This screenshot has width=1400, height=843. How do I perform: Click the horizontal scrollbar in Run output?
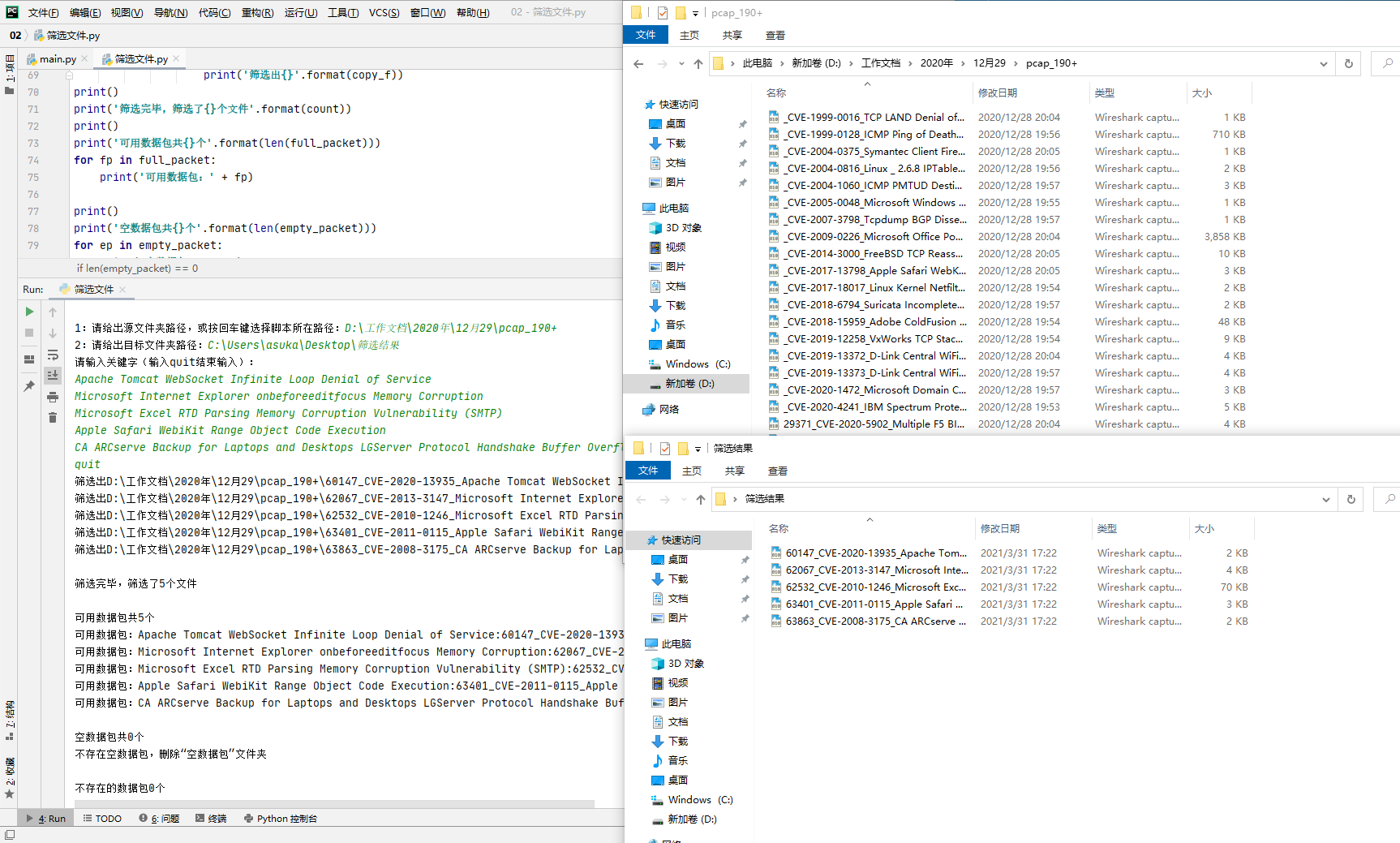point(334,804)
